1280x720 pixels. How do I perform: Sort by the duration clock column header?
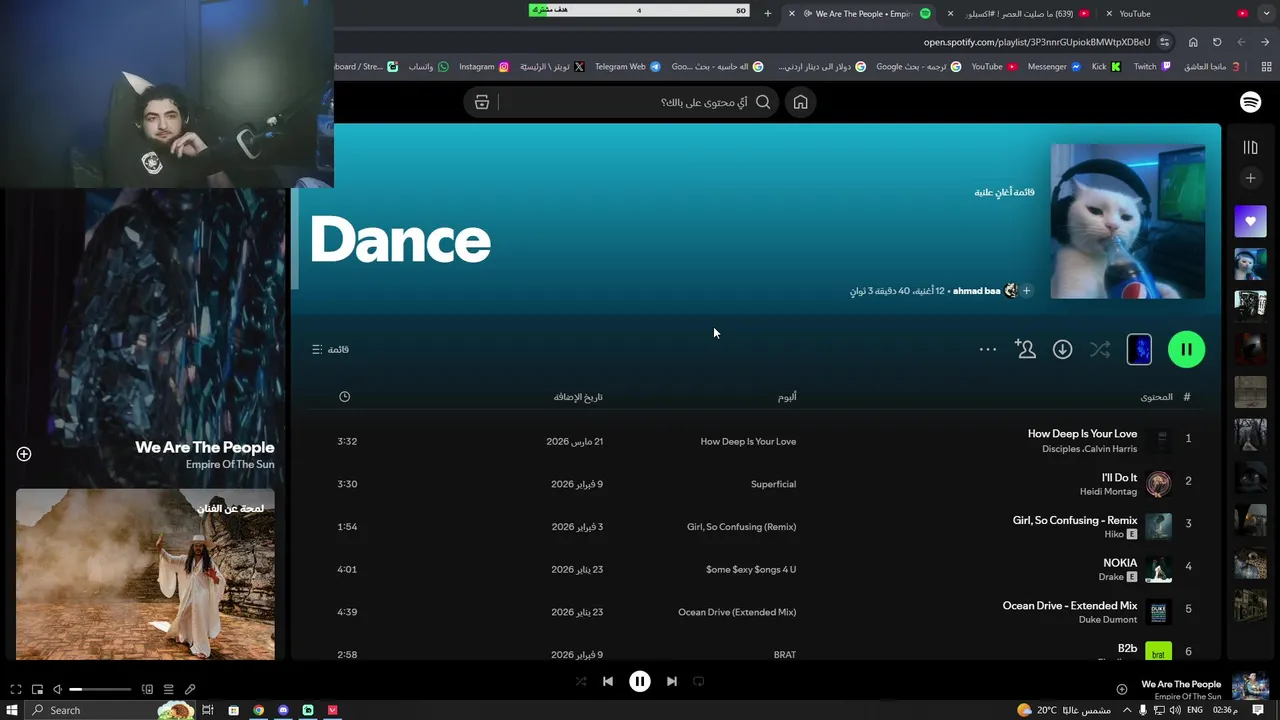click(344, 397)
